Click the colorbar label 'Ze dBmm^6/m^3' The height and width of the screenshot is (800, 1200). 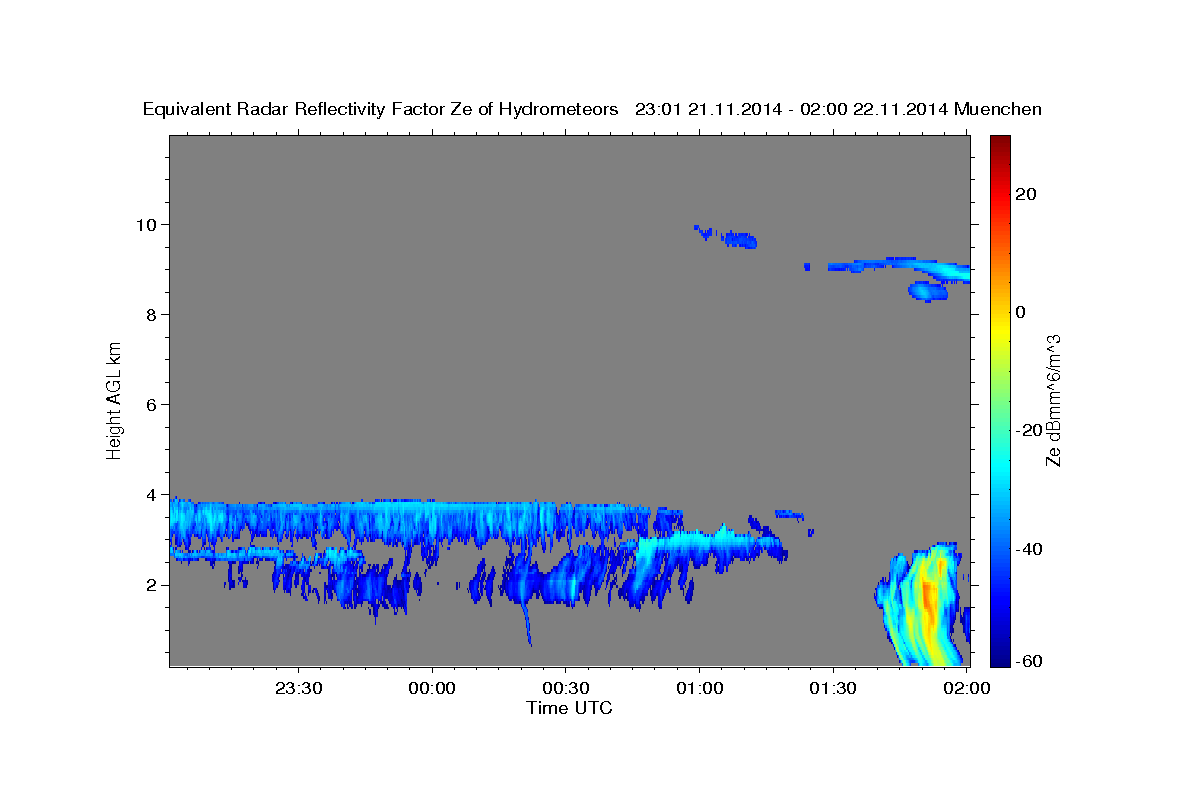click(x=1053, y=400)
